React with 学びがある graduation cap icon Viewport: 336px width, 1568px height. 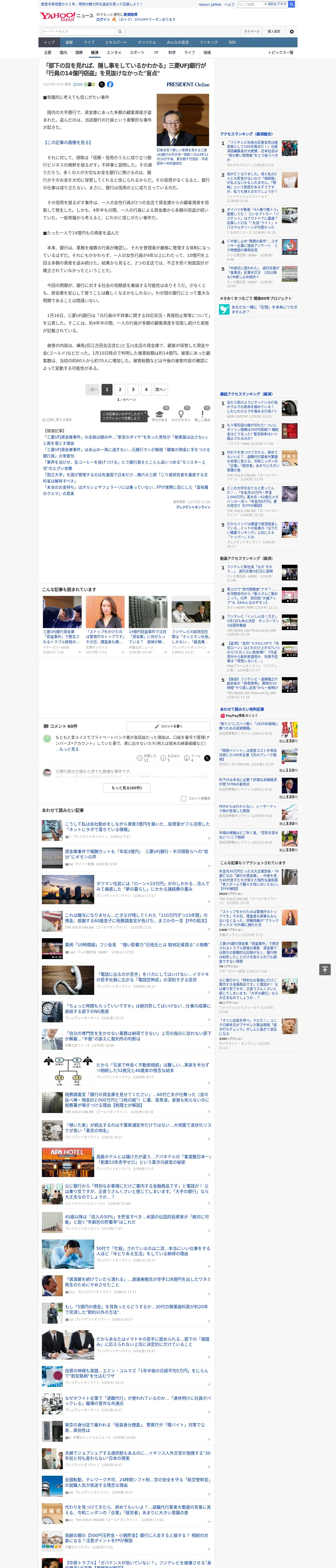pyautogui.click(x=160, y=413)
